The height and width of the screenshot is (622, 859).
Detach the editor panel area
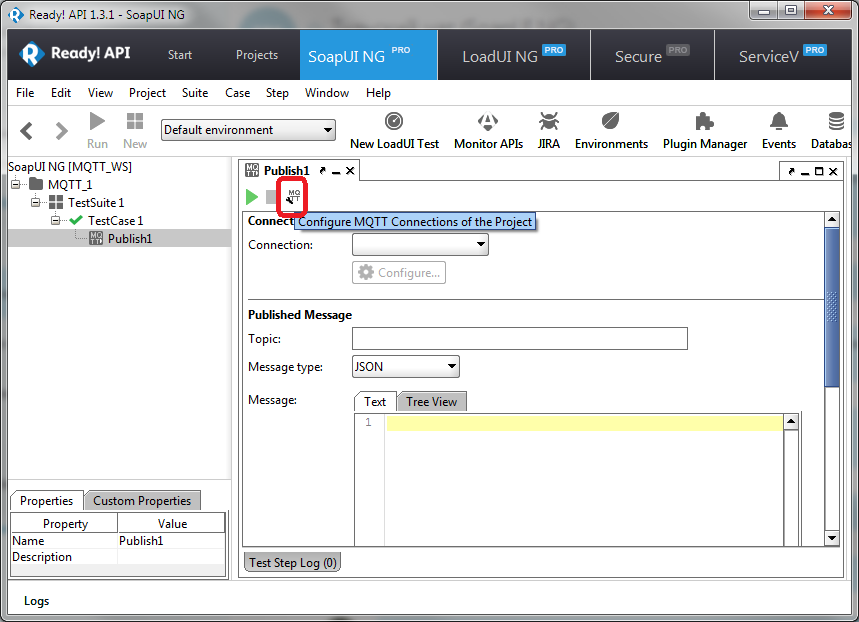[x=791, y=172]
